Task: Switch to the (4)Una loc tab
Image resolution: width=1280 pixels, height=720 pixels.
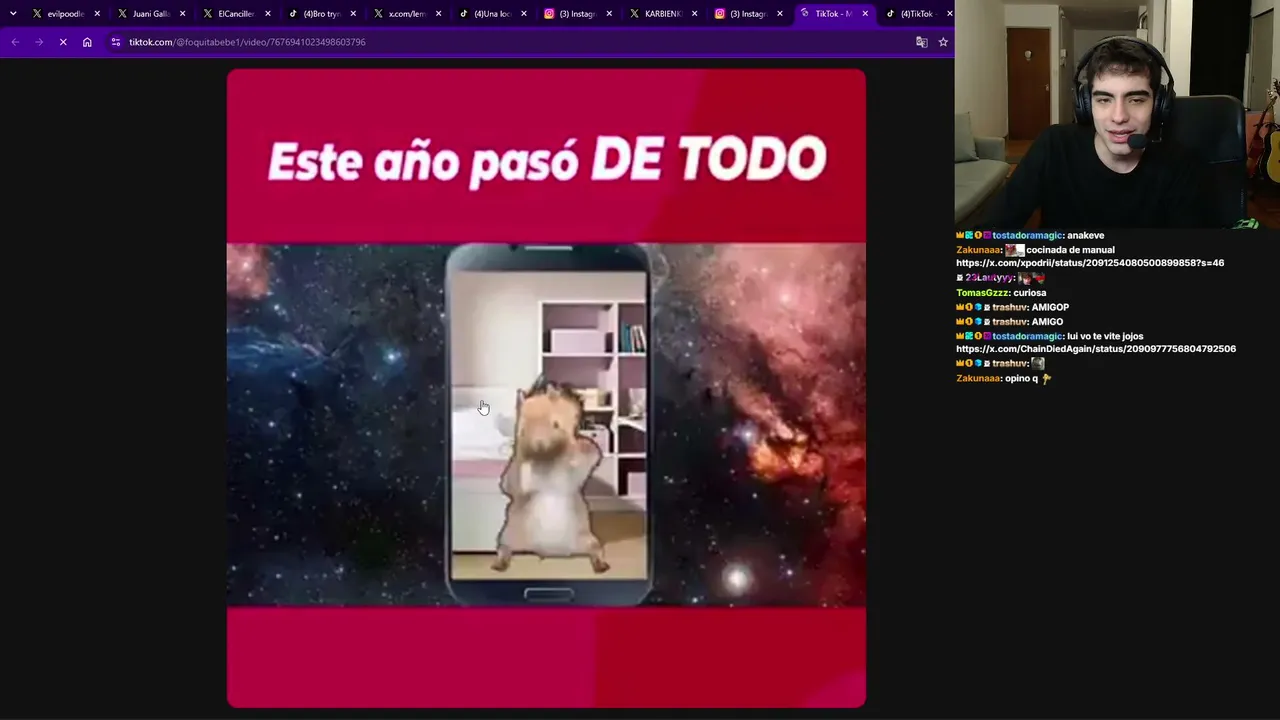Action: click(493, 14)
